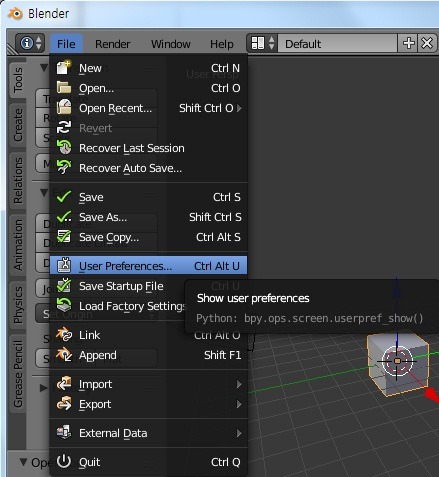The image size is (439, 477).
Task: Choose New from File menu
Action: coord(149,68)
